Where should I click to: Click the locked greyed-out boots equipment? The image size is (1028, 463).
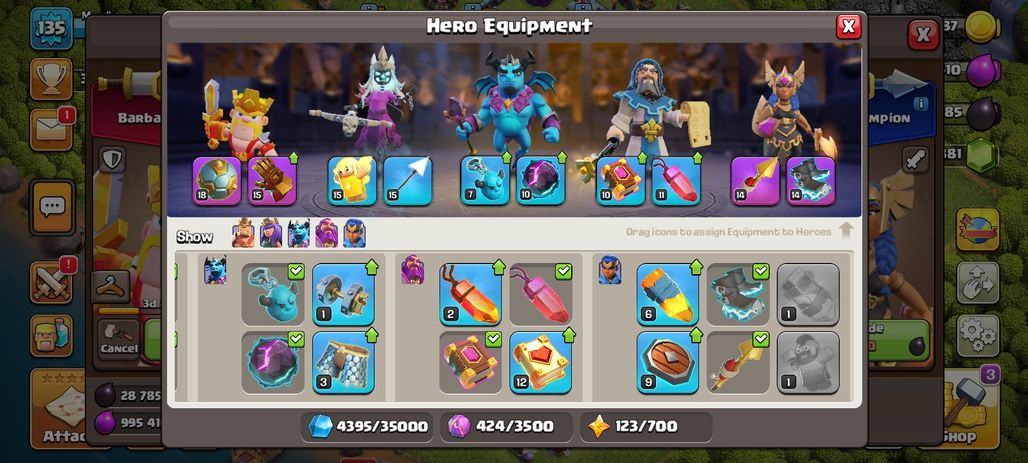point(808,294)
